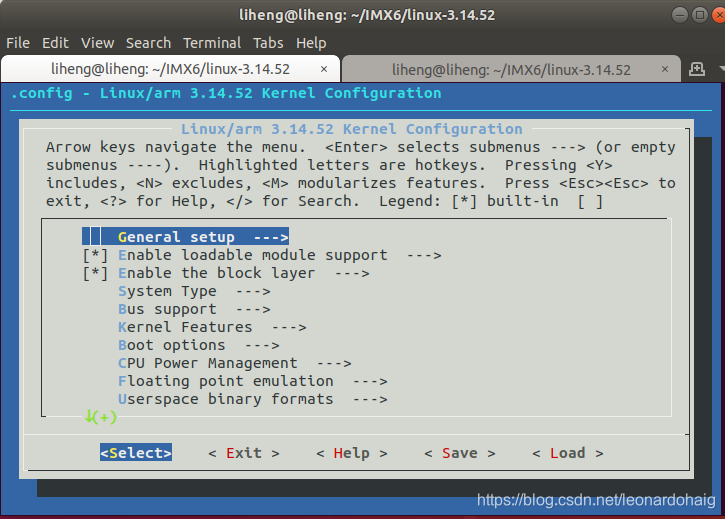Open Enable loadable module support submenu
The width and height of the screenshot is (725, 519).
(280, 255)
